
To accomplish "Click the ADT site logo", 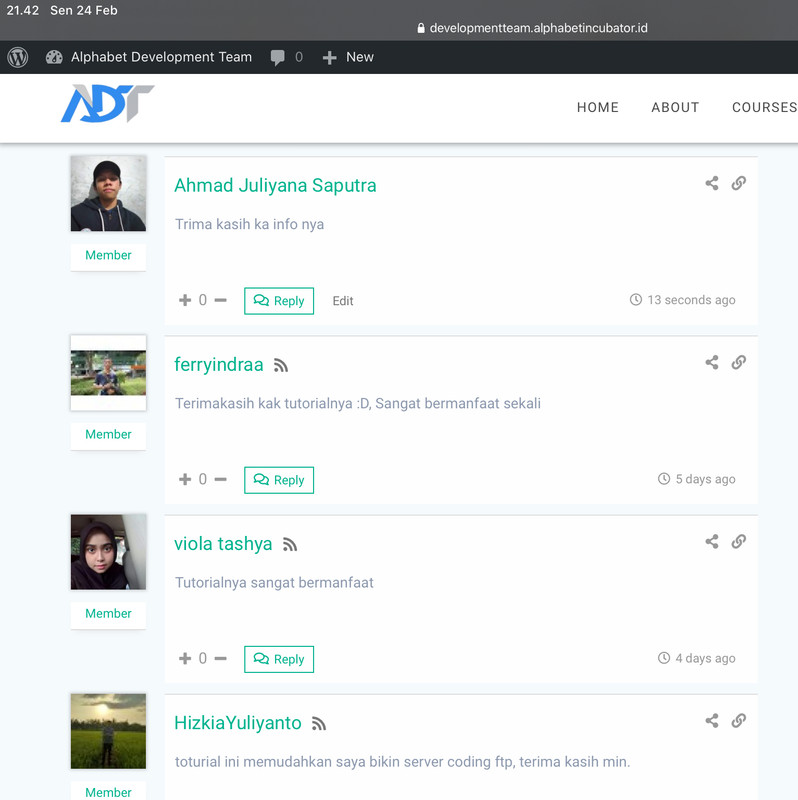I will (x=108, y=104).
